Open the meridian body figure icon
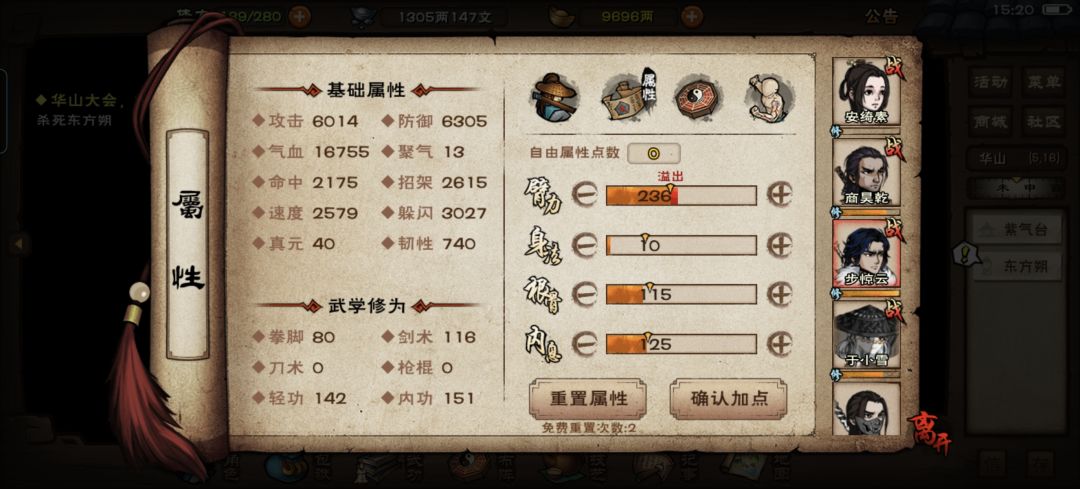 pyautogui.click(x=768, y=98)
